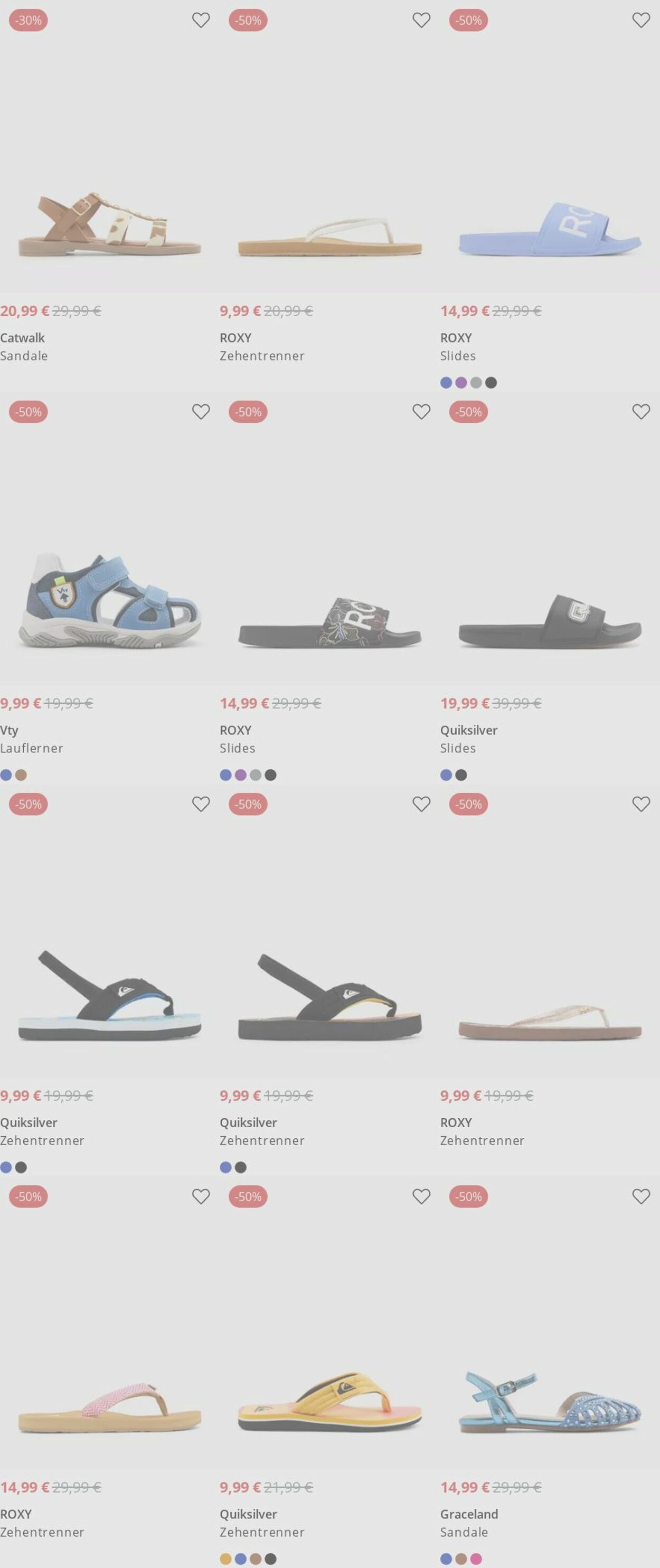The image size is (660, 1568).
Task: Save the Vty Lauflerner to favorites
Action: pyautogui.click(x=201, y=411)
